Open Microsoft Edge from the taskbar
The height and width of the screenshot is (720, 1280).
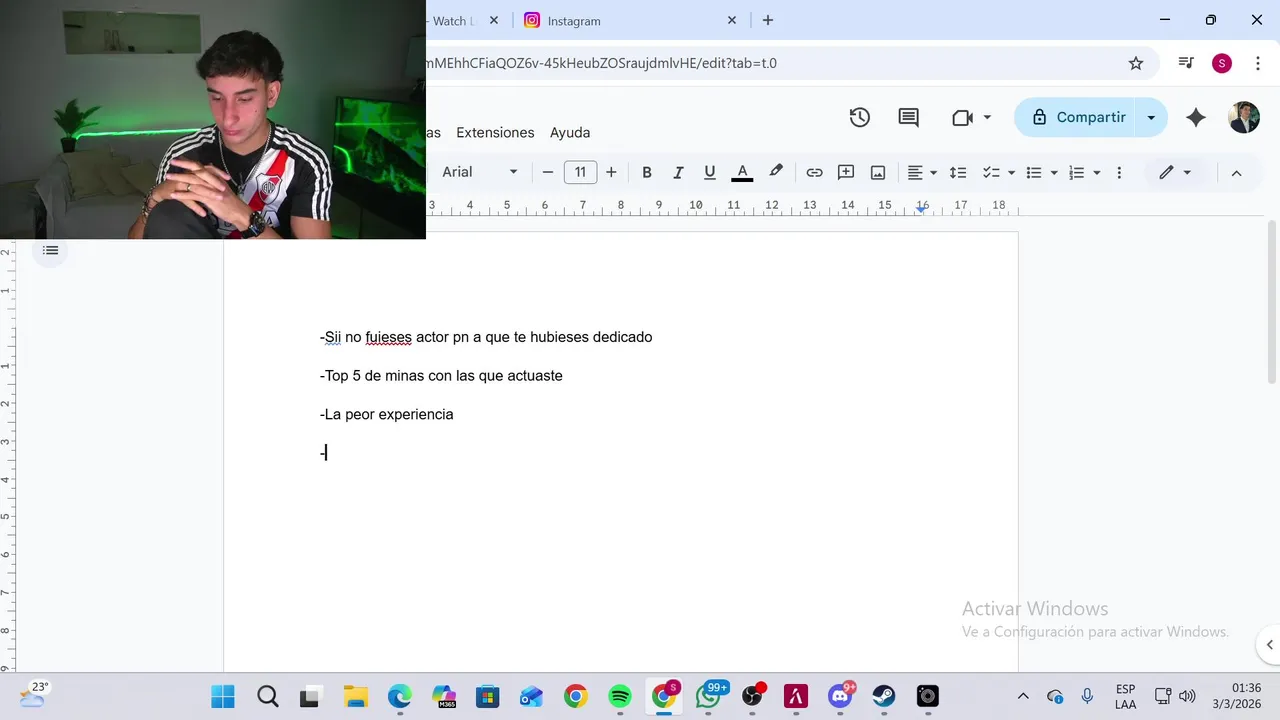(x=399, y=696)
